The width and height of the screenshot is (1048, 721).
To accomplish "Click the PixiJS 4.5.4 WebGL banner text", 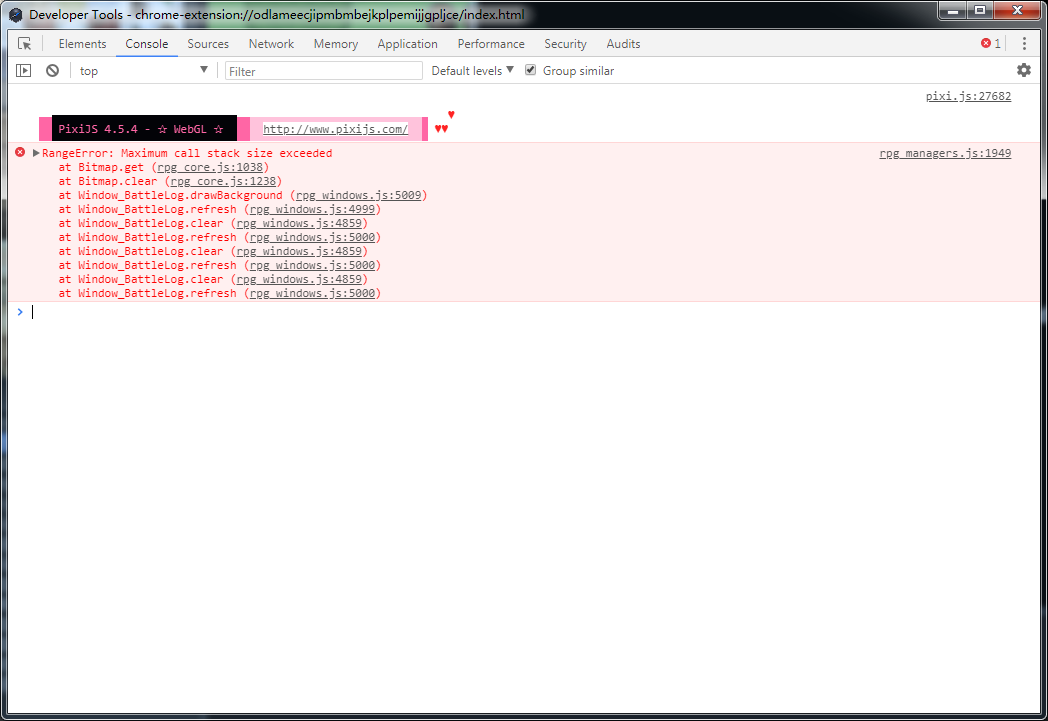I will pyautogui.click(x=141, y=129).
